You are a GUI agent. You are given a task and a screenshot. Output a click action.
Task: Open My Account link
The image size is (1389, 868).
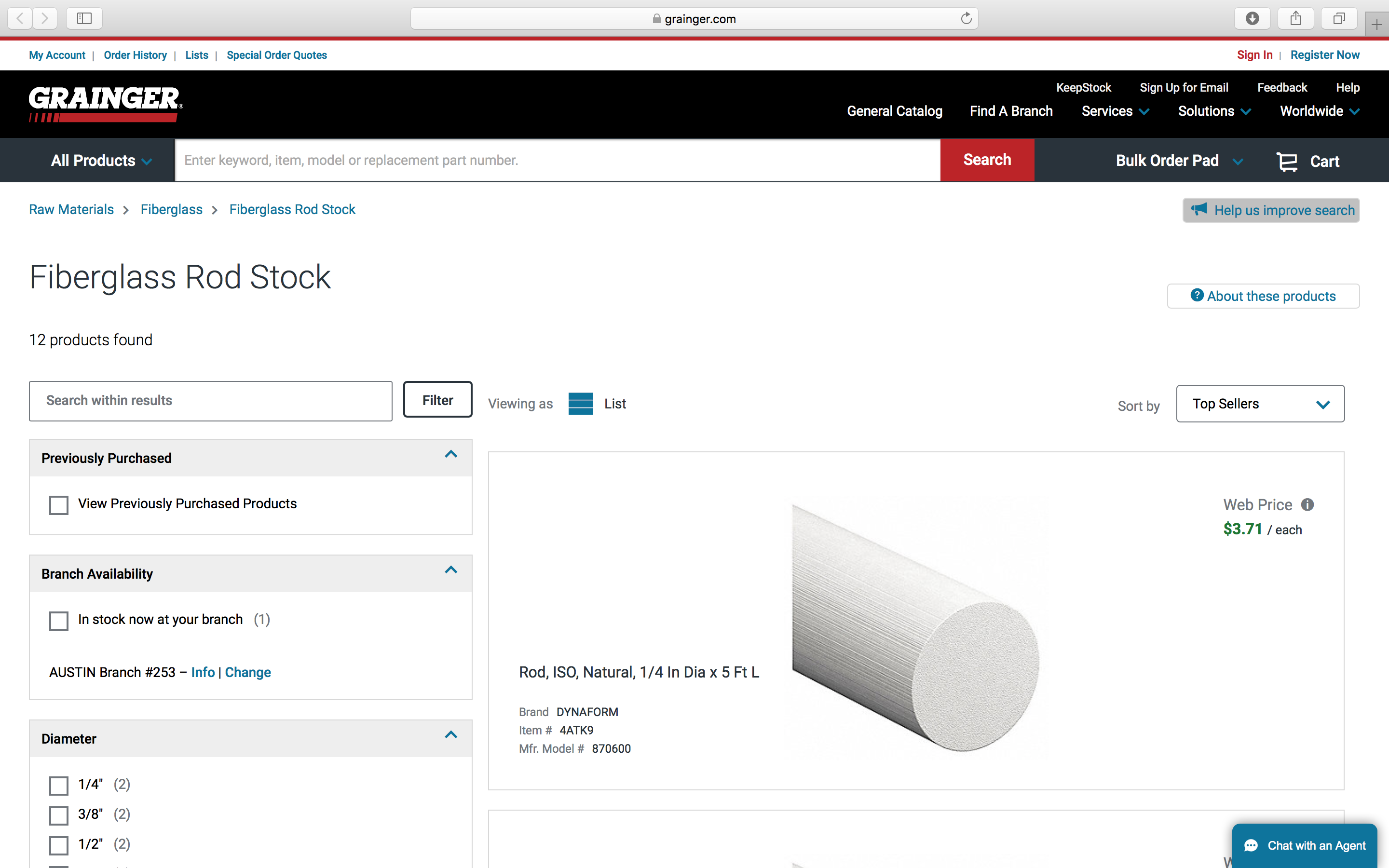57,55
